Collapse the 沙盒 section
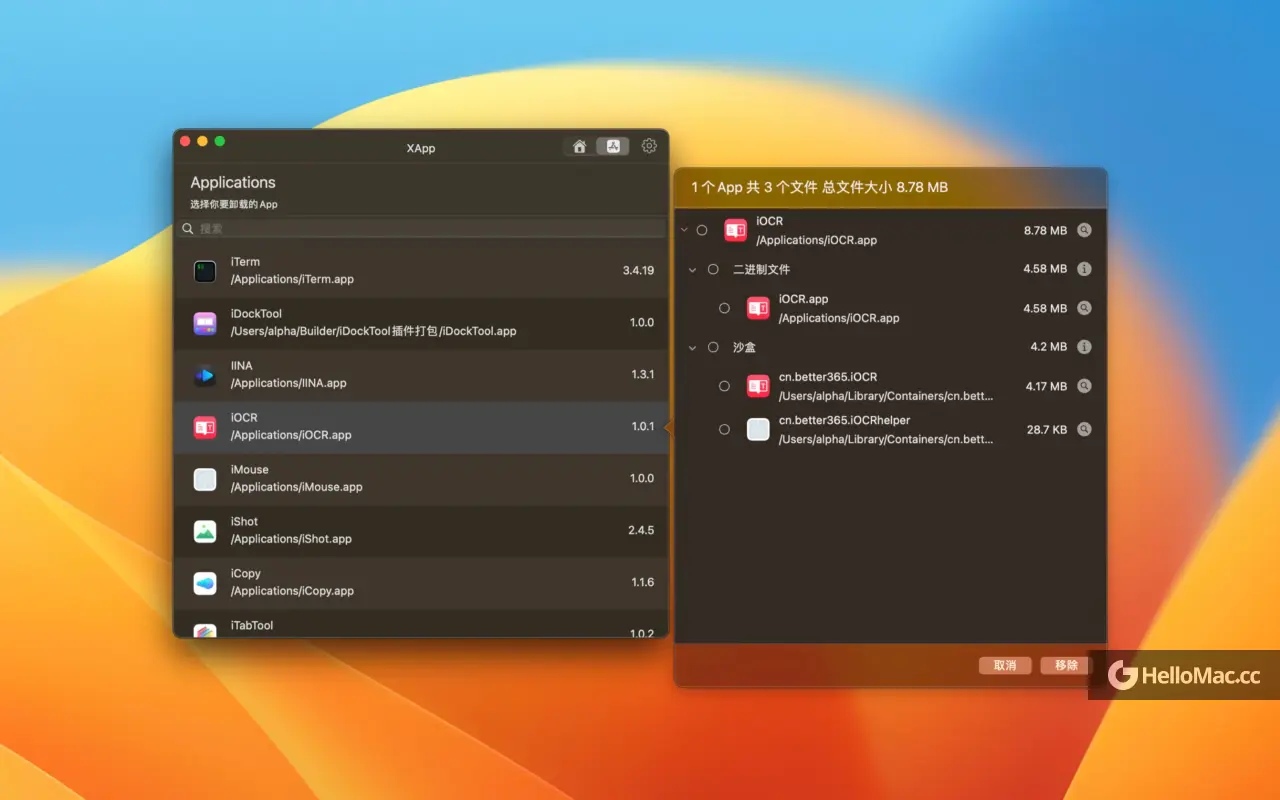 coord(692,347)
